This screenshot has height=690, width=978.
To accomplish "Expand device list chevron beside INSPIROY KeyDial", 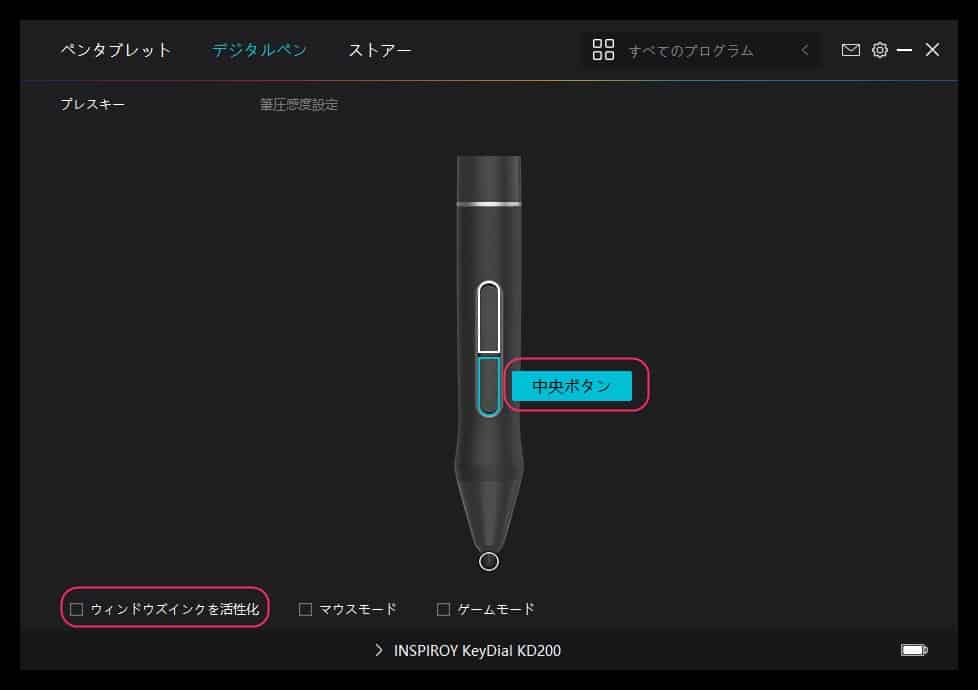I will click(x=379, y=650).
